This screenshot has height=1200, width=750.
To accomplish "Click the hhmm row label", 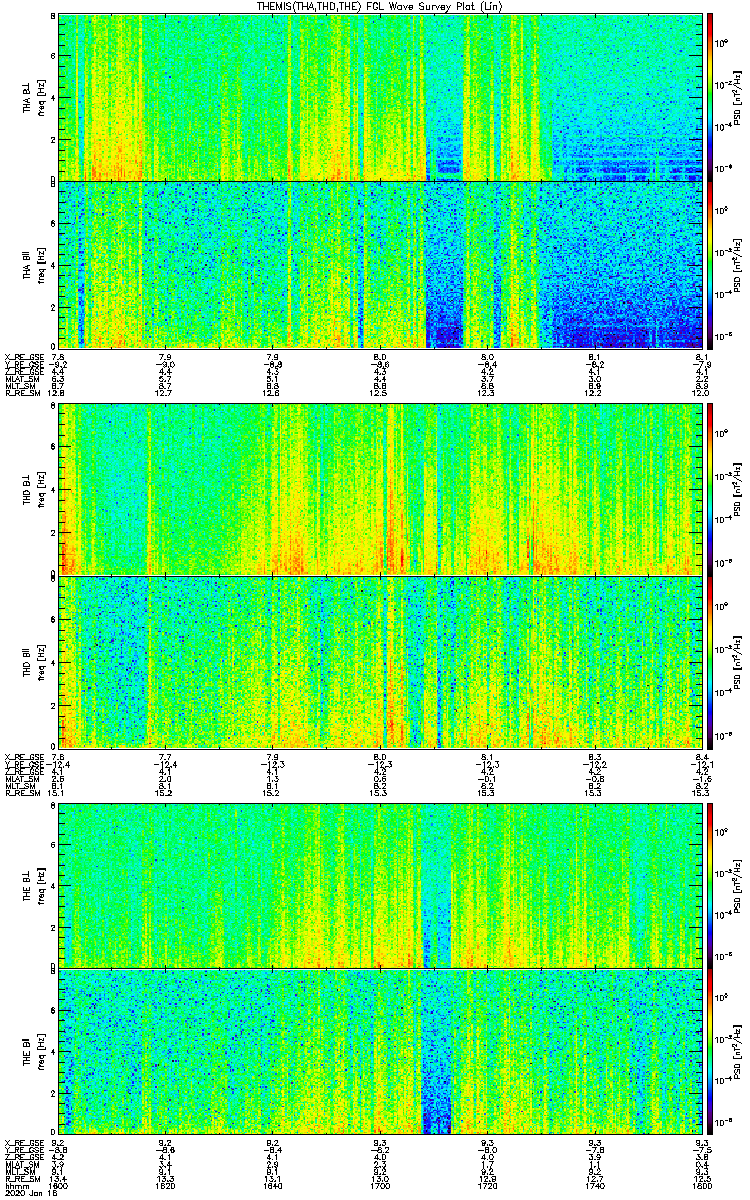I will pos(16,1185).
